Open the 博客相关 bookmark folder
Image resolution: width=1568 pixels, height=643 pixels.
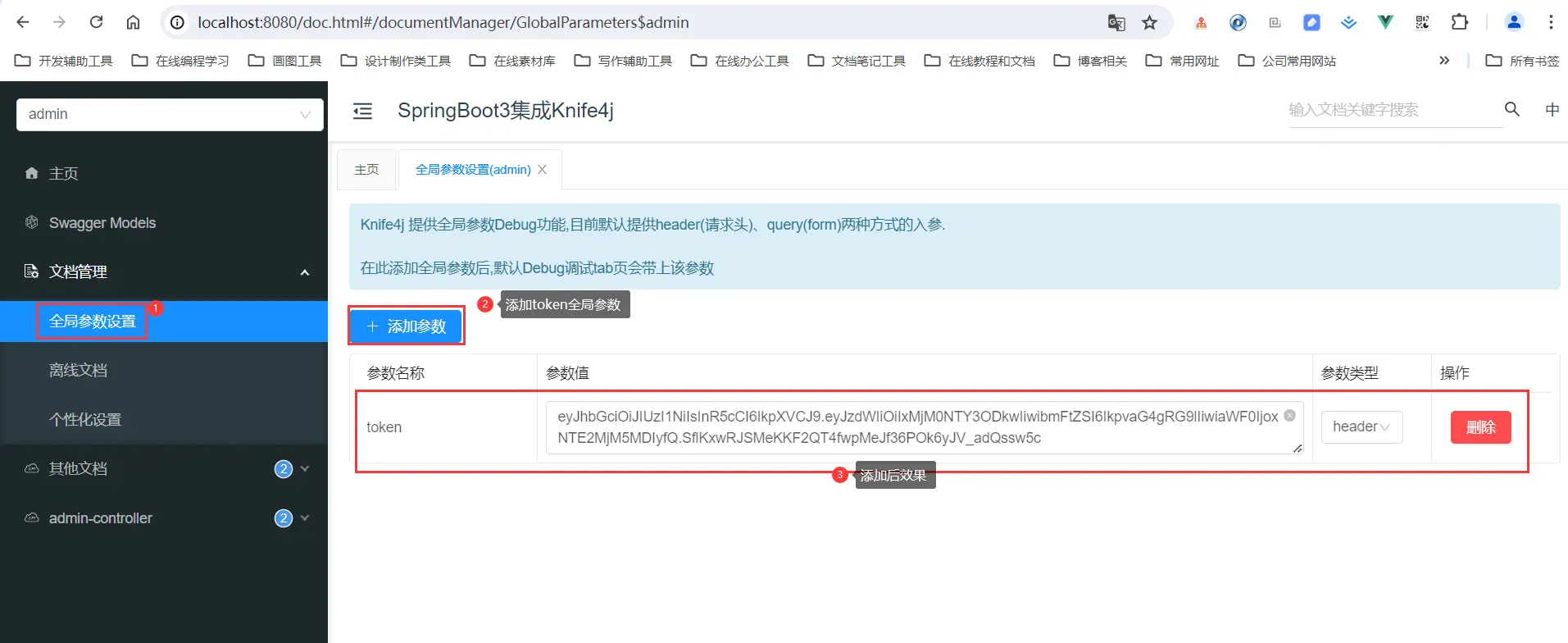click(1090, 61)
